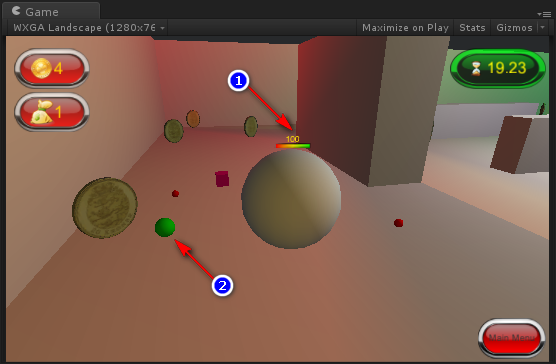Click the red coin counter button

coord(52,68)
